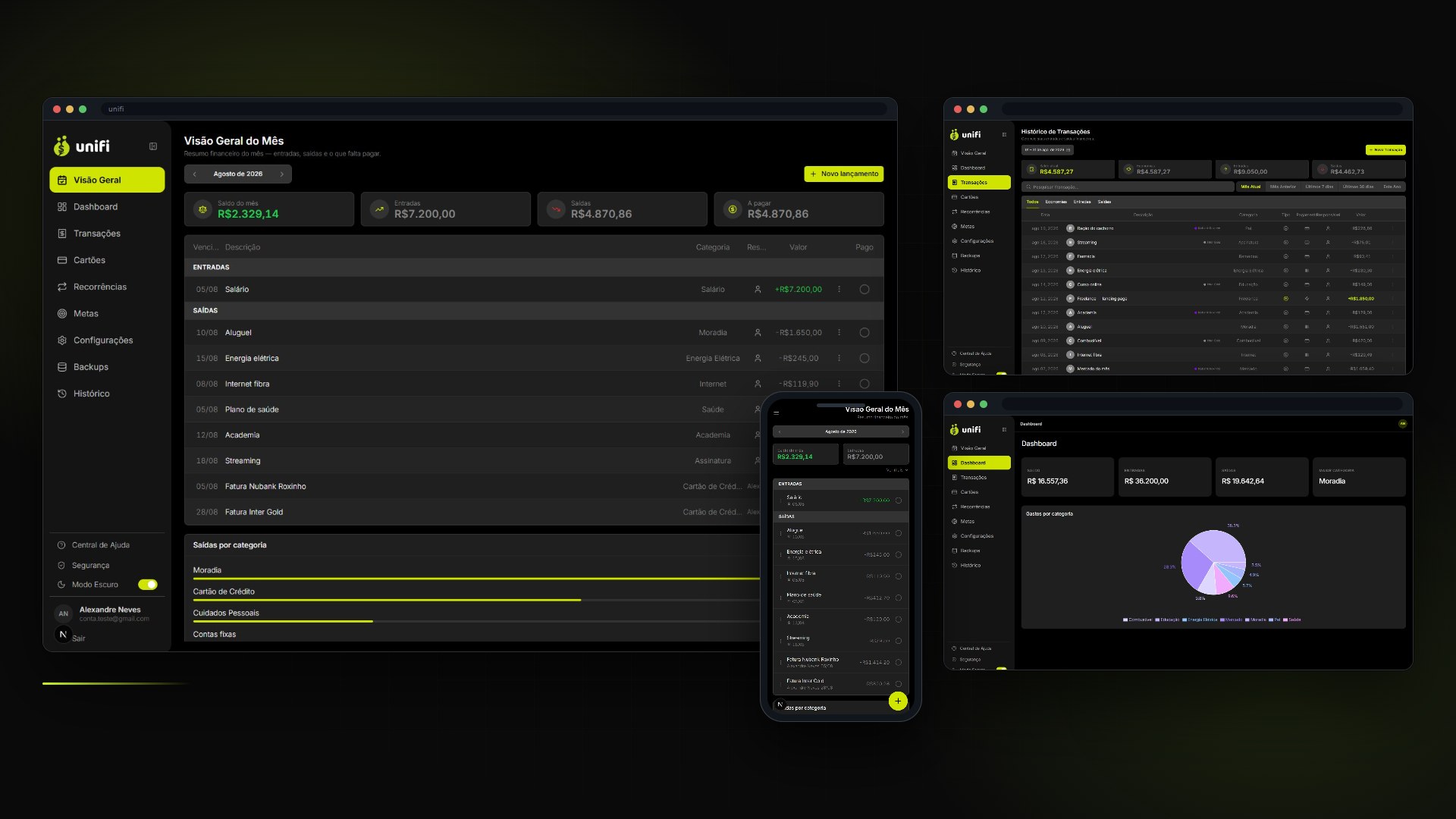Mark the Aluguel entry as paid
1456x819 pixels.
pos(864,333)
